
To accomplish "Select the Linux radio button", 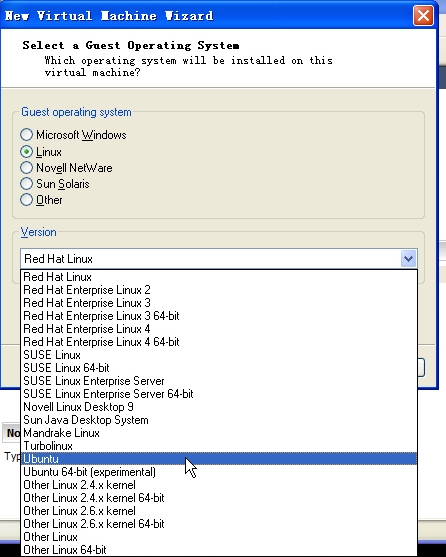I will (x=27, y=152).
